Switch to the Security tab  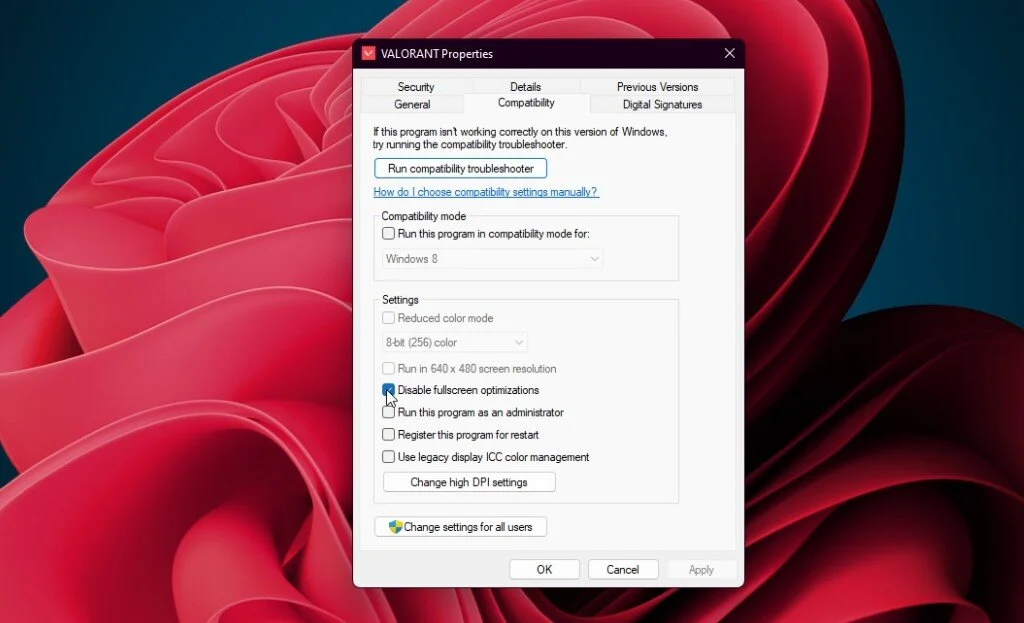(x=415, y=87)
